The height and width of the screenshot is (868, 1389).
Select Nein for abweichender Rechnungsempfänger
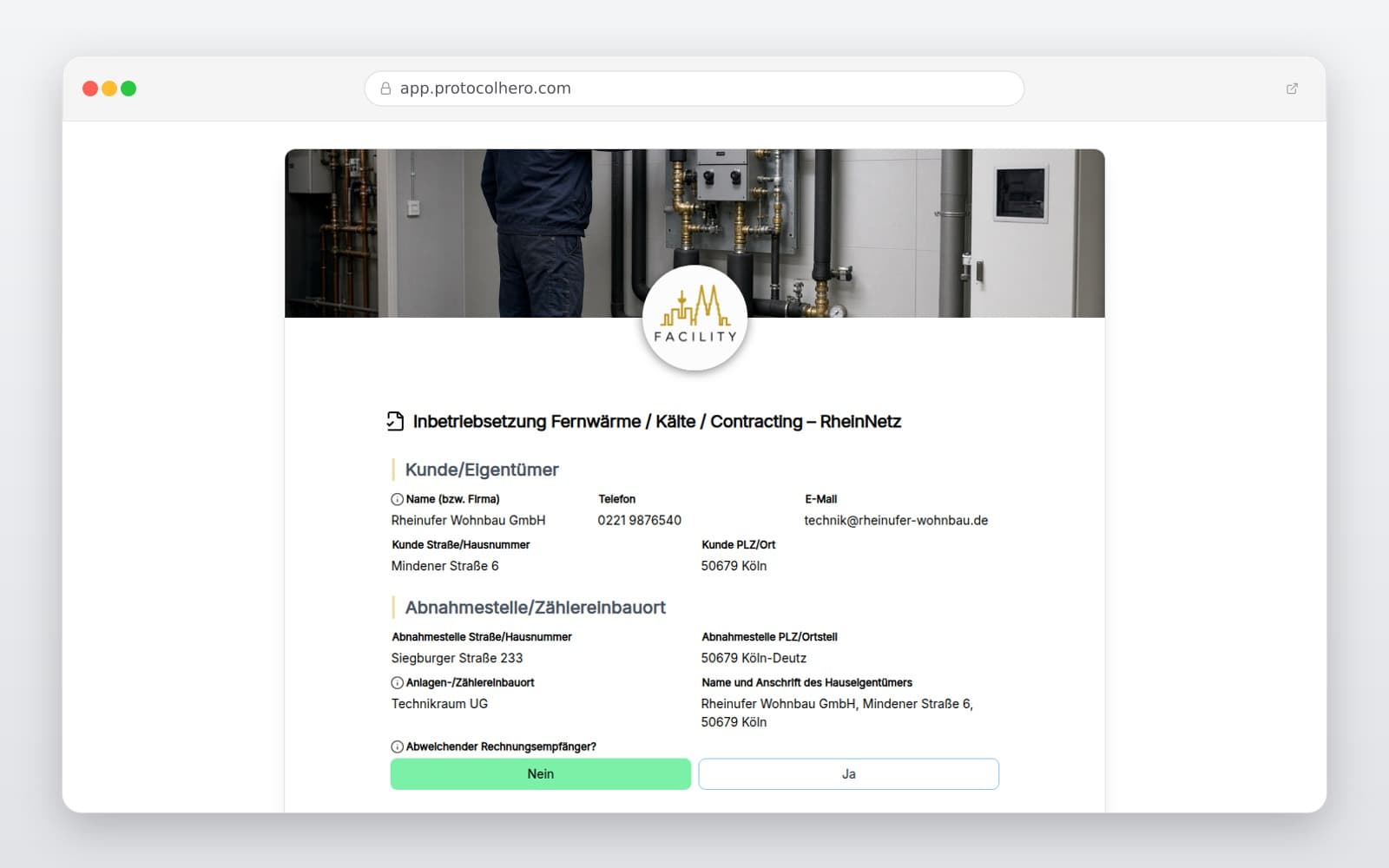541,774
